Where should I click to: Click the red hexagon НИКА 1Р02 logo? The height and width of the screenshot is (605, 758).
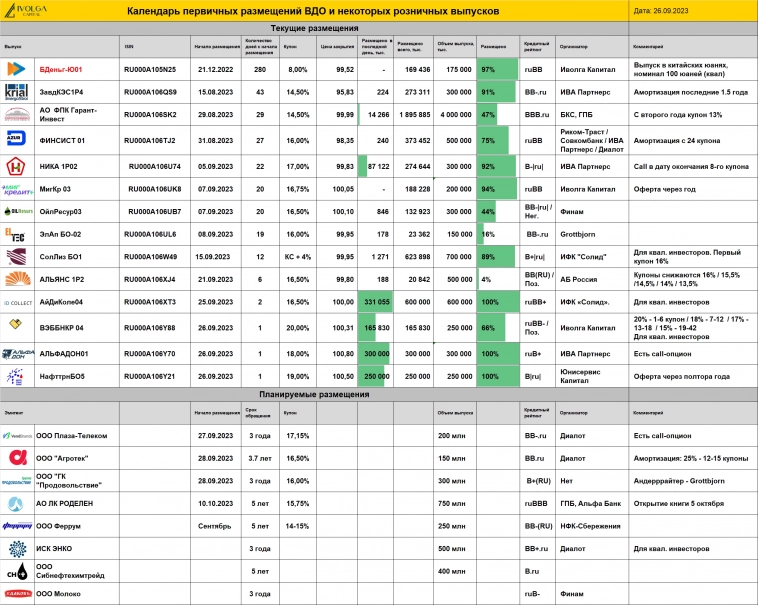coord(17,165)
